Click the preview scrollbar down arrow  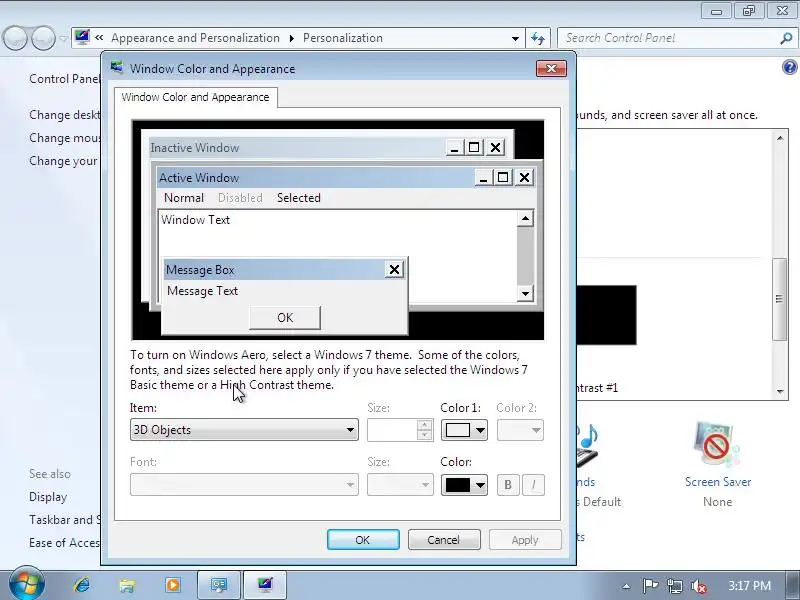click(525, 293)
